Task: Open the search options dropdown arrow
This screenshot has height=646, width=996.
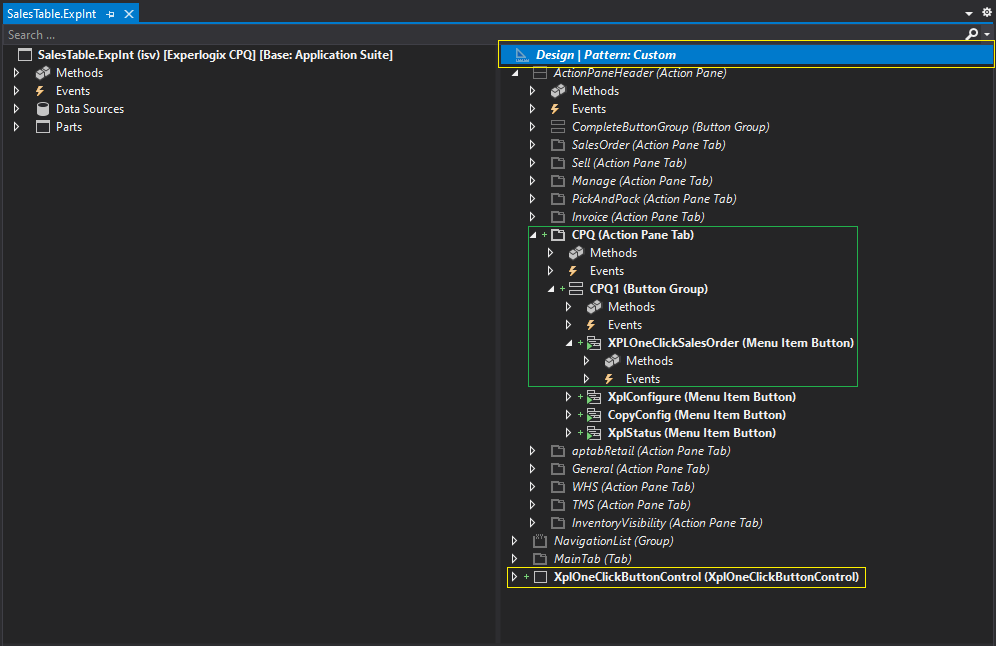Action: [x=986, y=34]
